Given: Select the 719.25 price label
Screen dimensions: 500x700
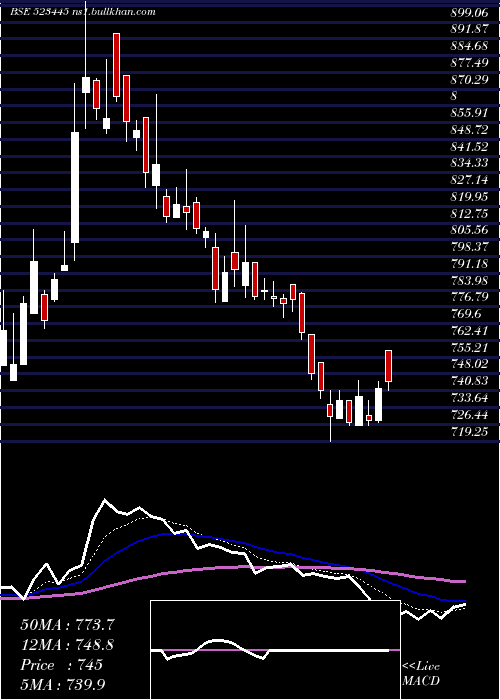Looking at the screenshot, I should [x=469, y=431].
